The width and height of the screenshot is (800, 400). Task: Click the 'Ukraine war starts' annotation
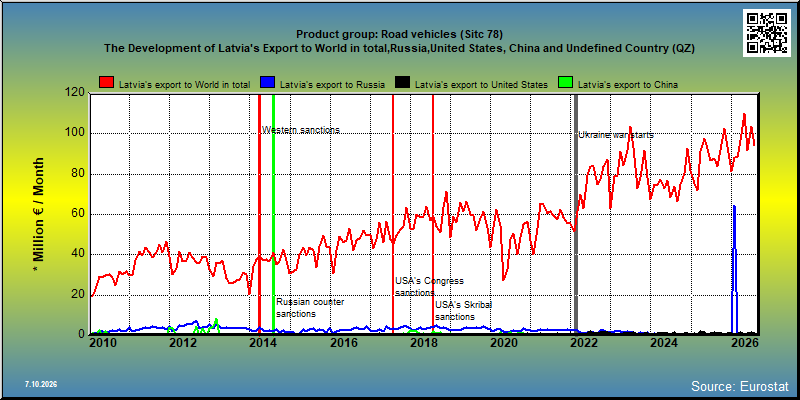616,135
